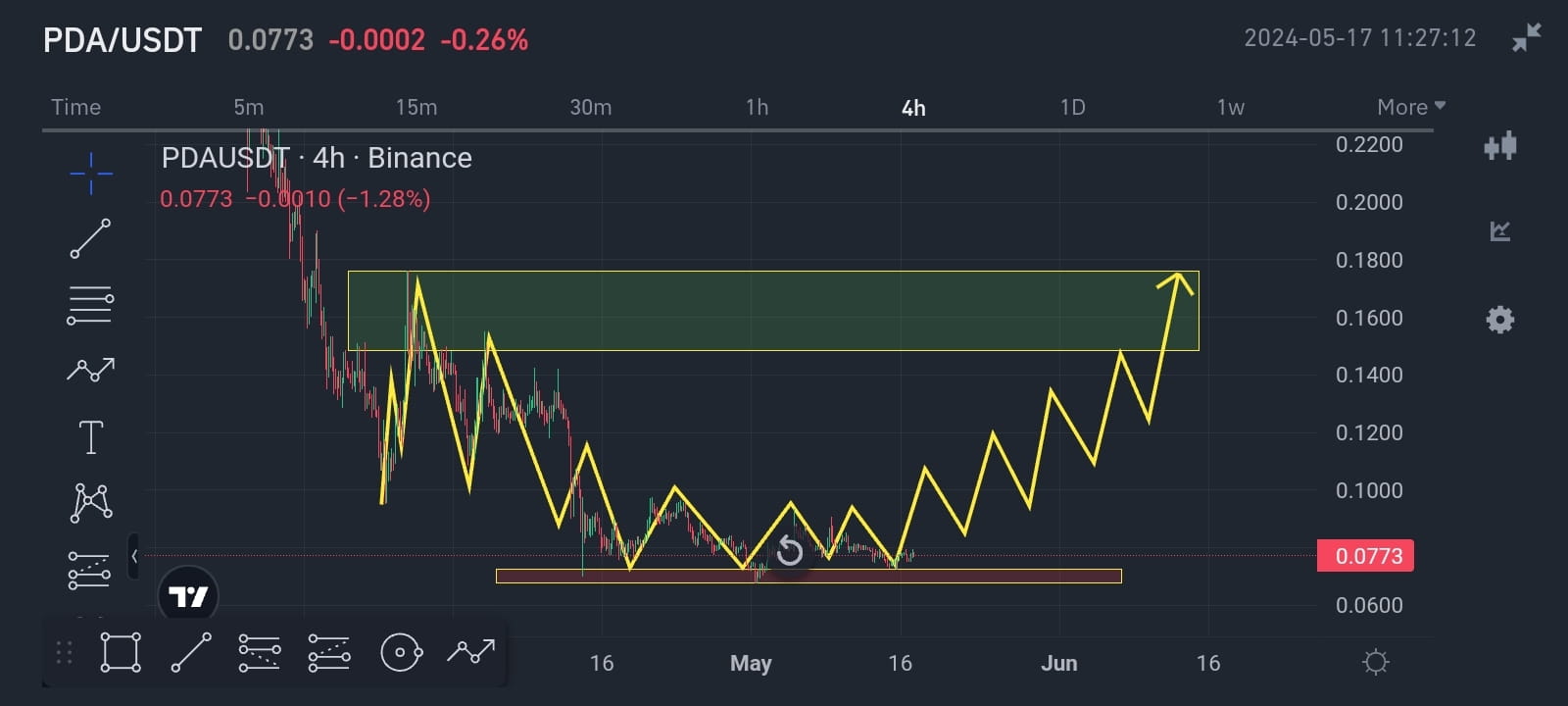Open the indicators chart icon
The width and height of the screenshot is (1568, 706).
1500,231
